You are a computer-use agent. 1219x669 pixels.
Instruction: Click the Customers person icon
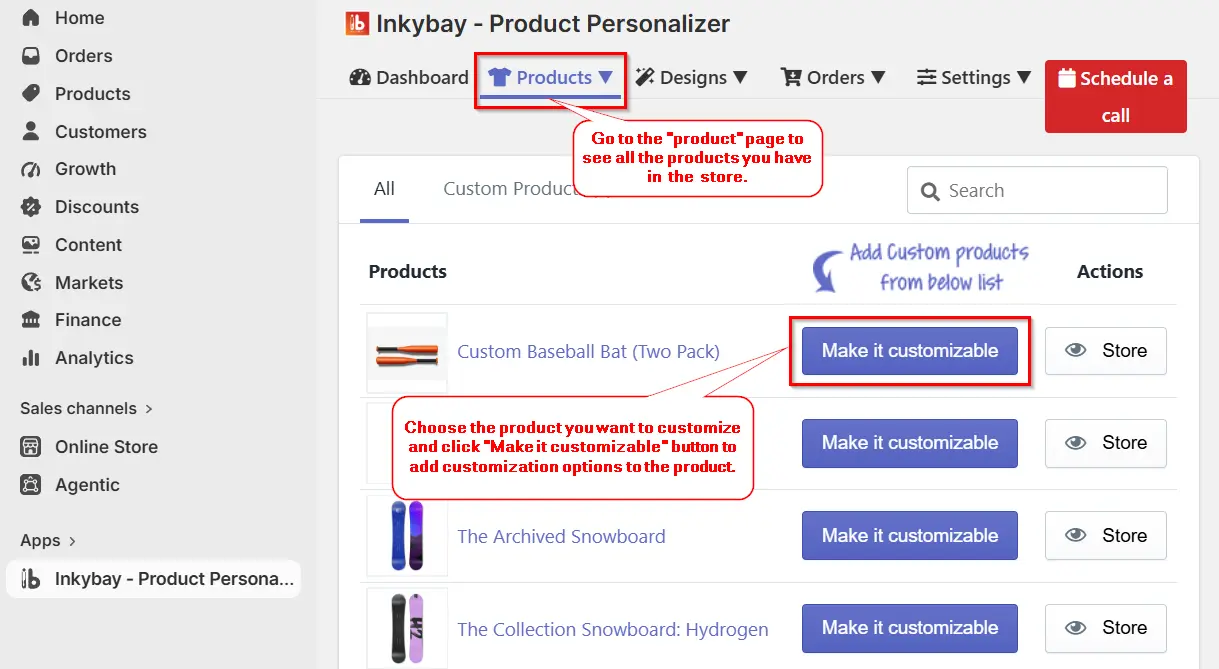point(31,131)
